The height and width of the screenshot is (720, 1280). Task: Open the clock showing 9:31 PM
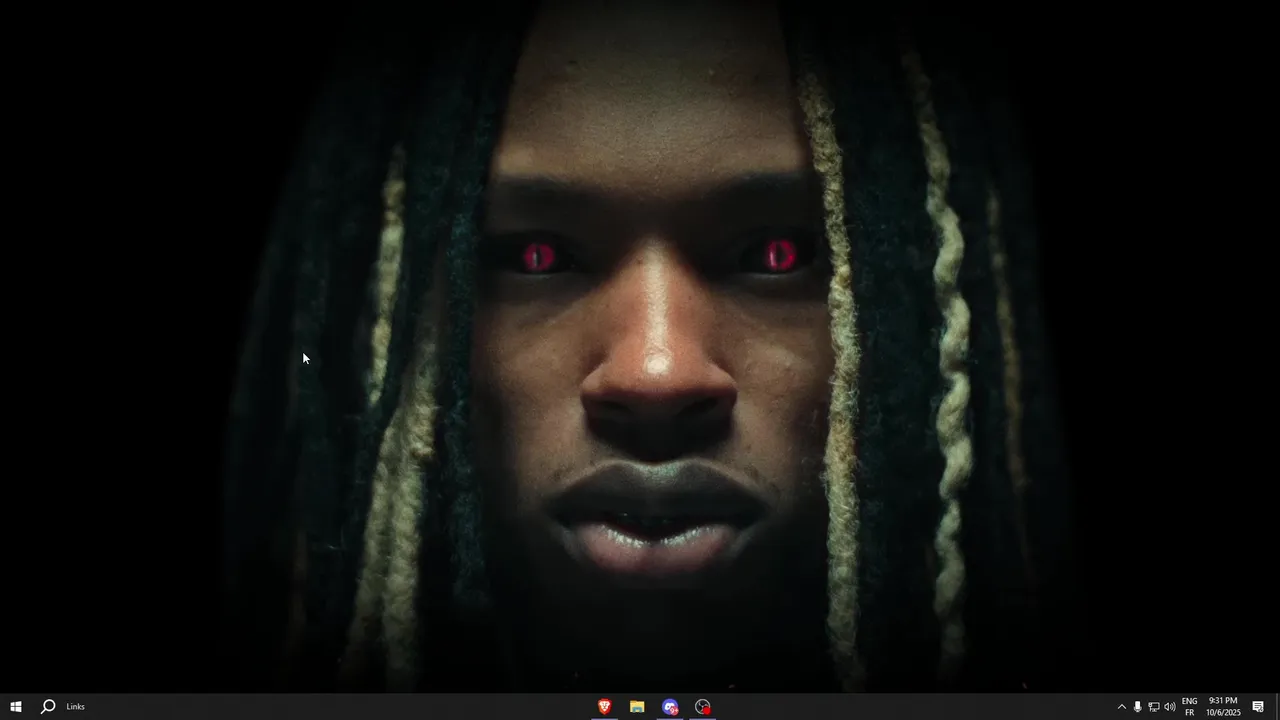(x=1223, y=707)
